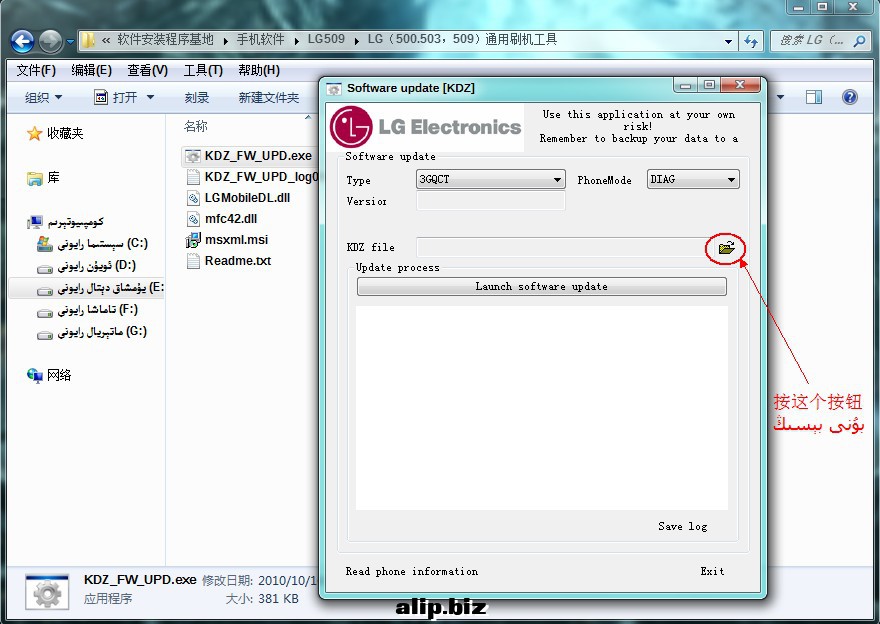Click the 刻录 burn toolbar button
This screenshot has height=624, width=880.
pyautogui.click(x=197, y=98)
